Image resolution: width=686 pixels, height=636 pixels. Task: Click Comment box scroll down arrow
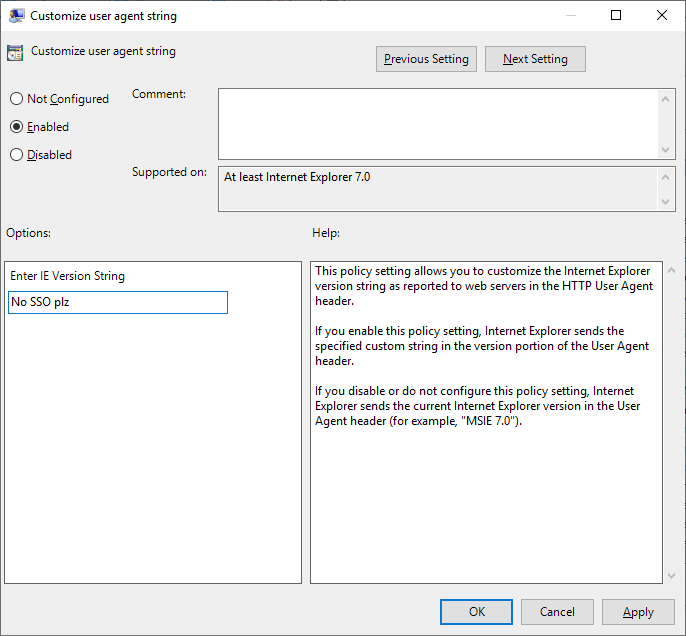[667, 149]
